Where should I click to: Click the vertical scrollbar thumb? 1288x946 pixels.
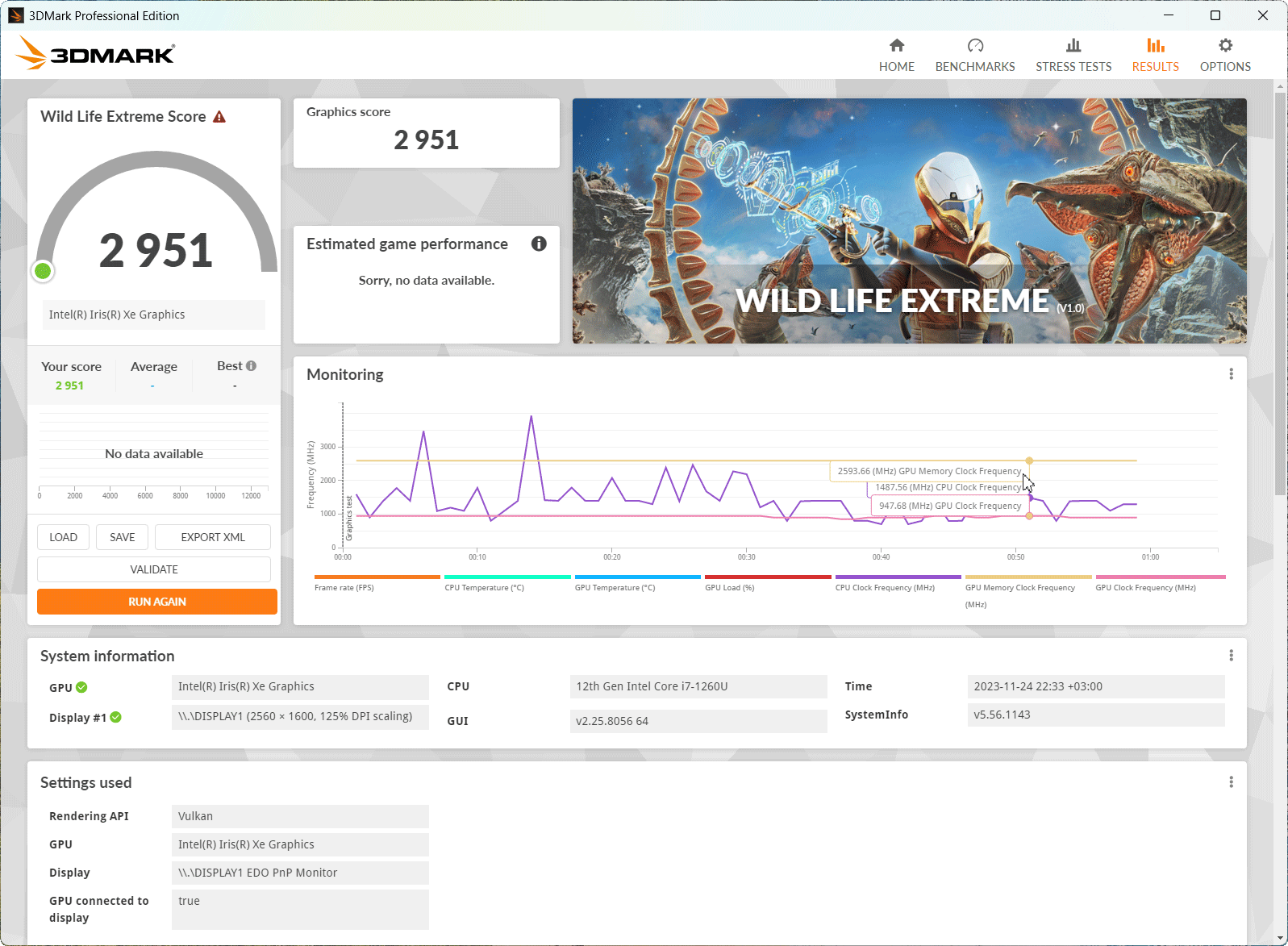coord(1280,294)
